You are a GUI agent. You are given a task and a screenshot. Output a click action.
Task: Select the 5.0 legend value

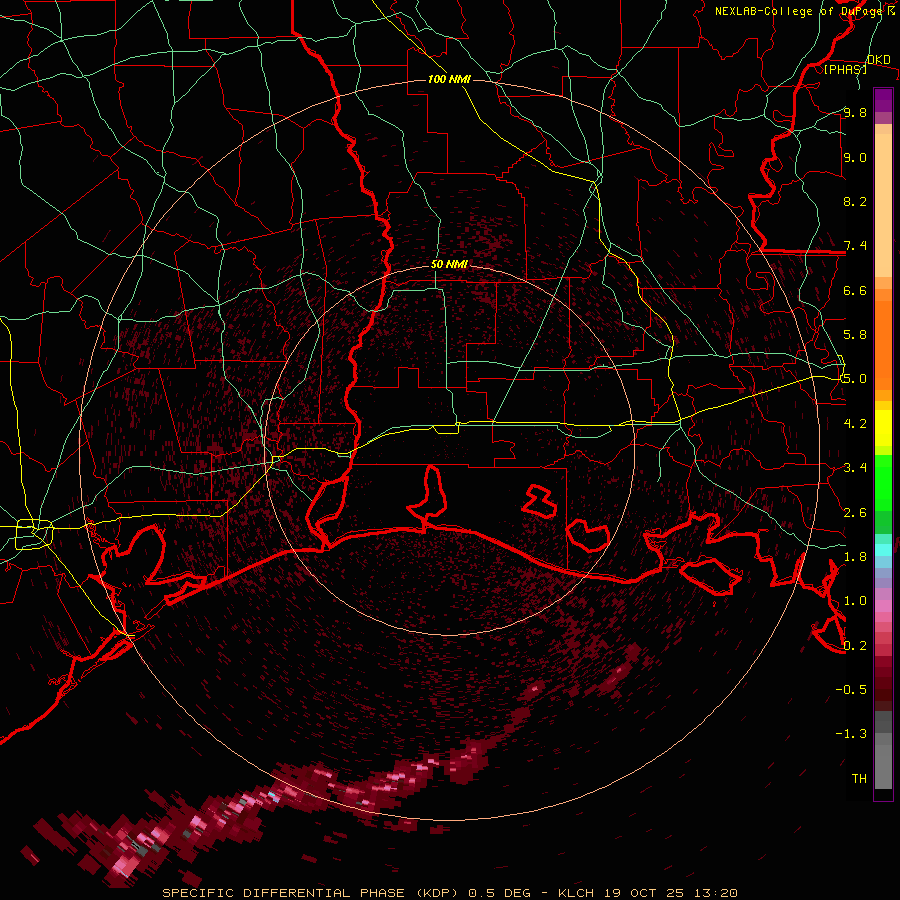coord(855,379)
